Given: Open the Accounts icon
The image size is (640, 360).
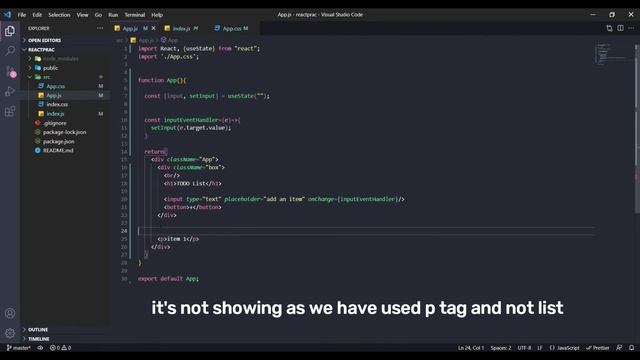Looking at the screenshot, I should pos(10,313).
